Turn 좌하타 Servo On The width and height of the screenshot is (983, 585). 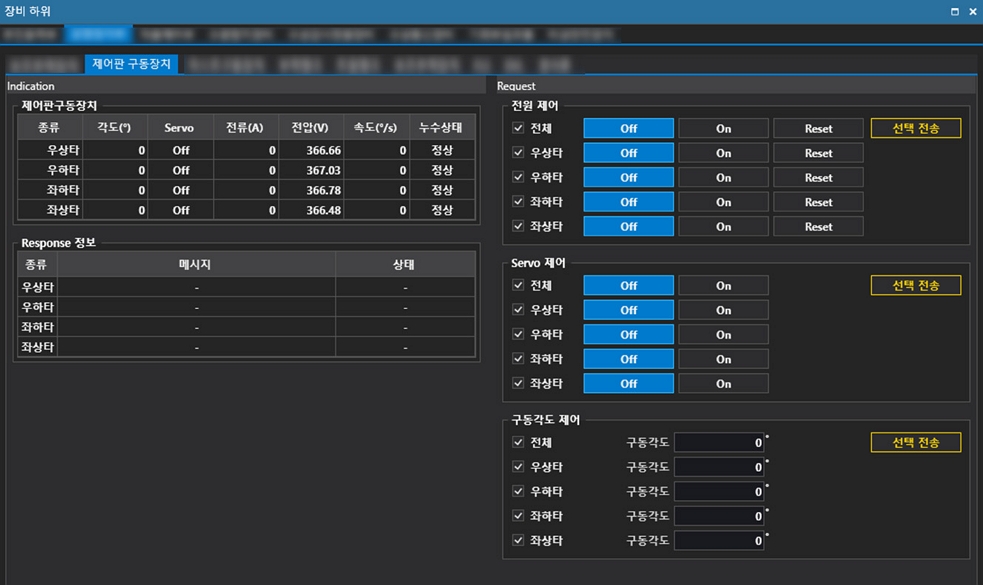[x=723, y=359]
